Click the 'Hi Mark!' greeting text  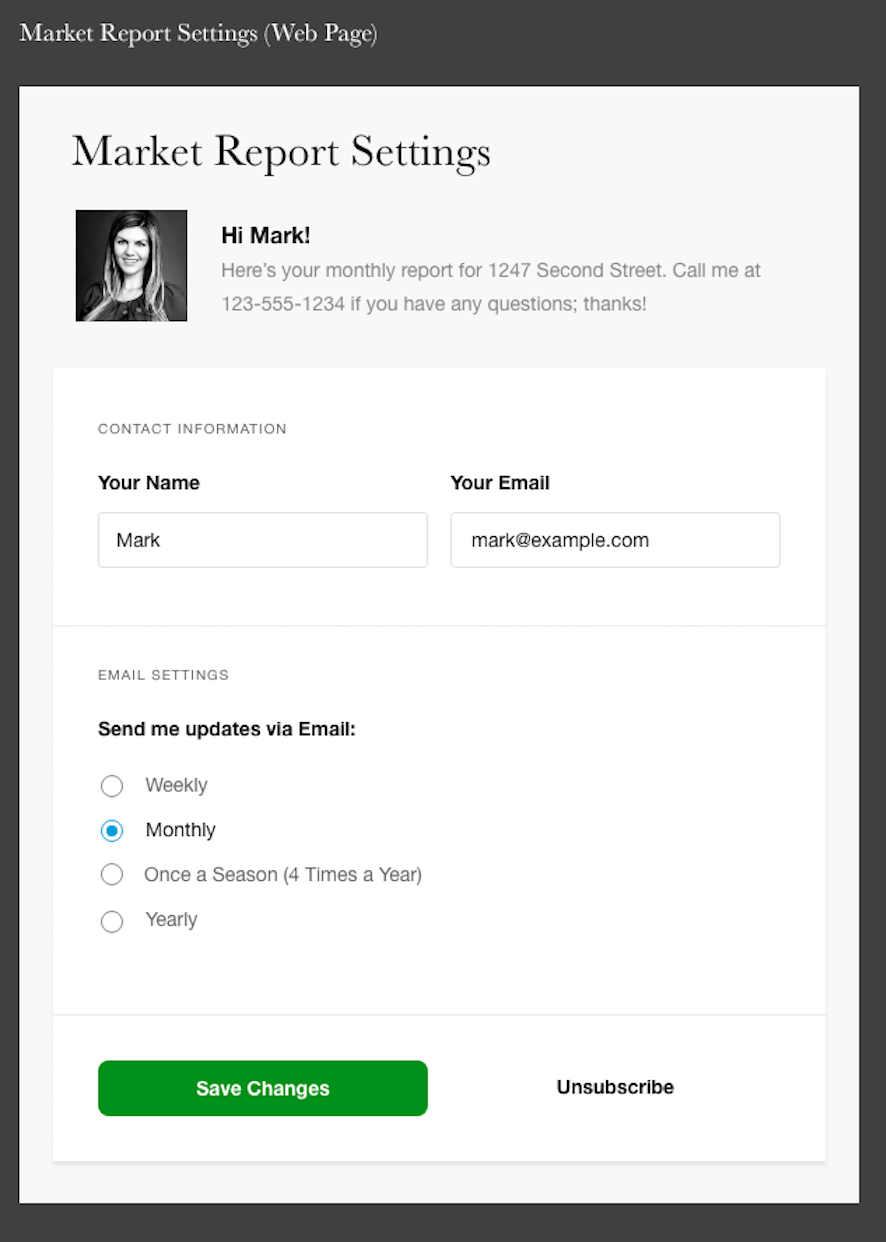pyautogui.click(x=266, y=236)
